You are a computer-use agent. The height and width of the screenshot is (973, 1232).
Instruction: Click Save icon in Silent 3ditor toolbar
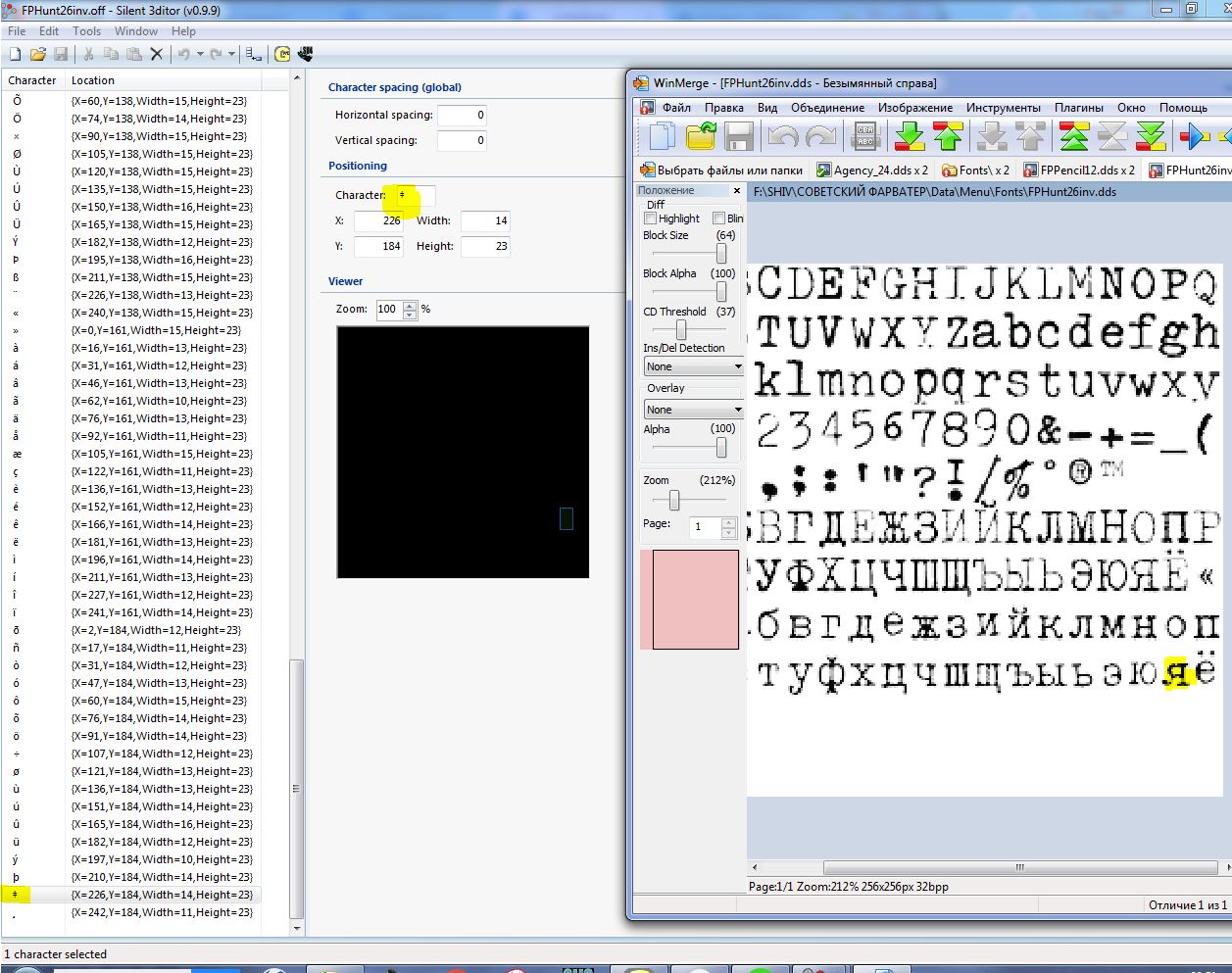click(60, 55)
